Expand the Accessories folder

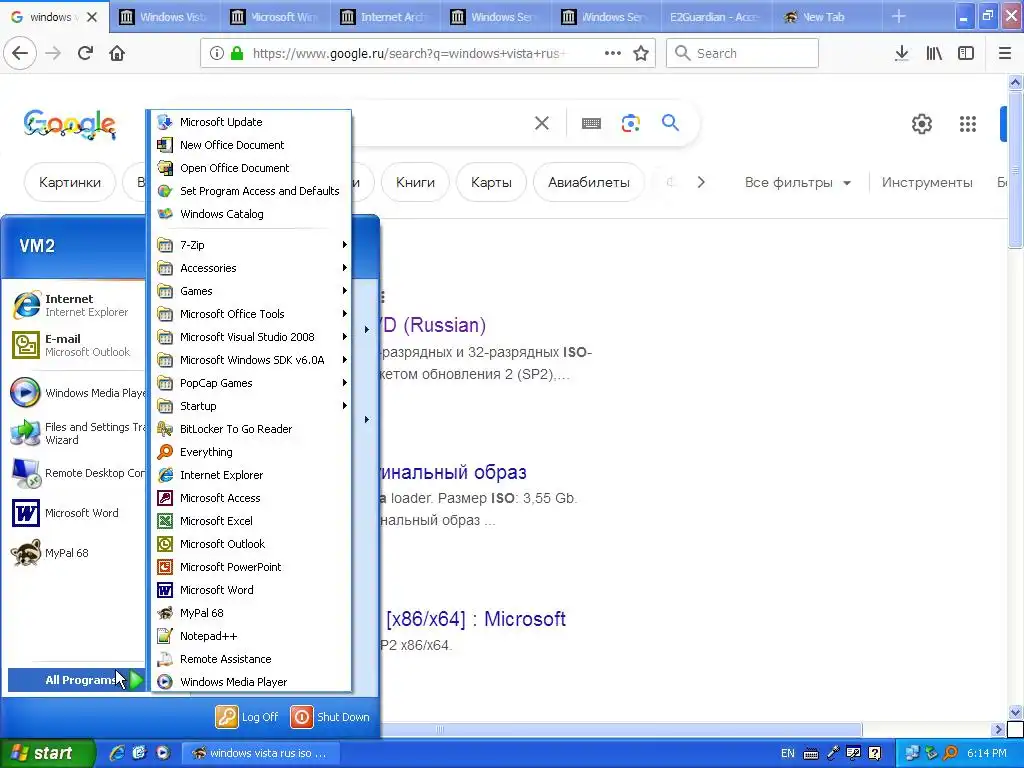tap(251, 268)
